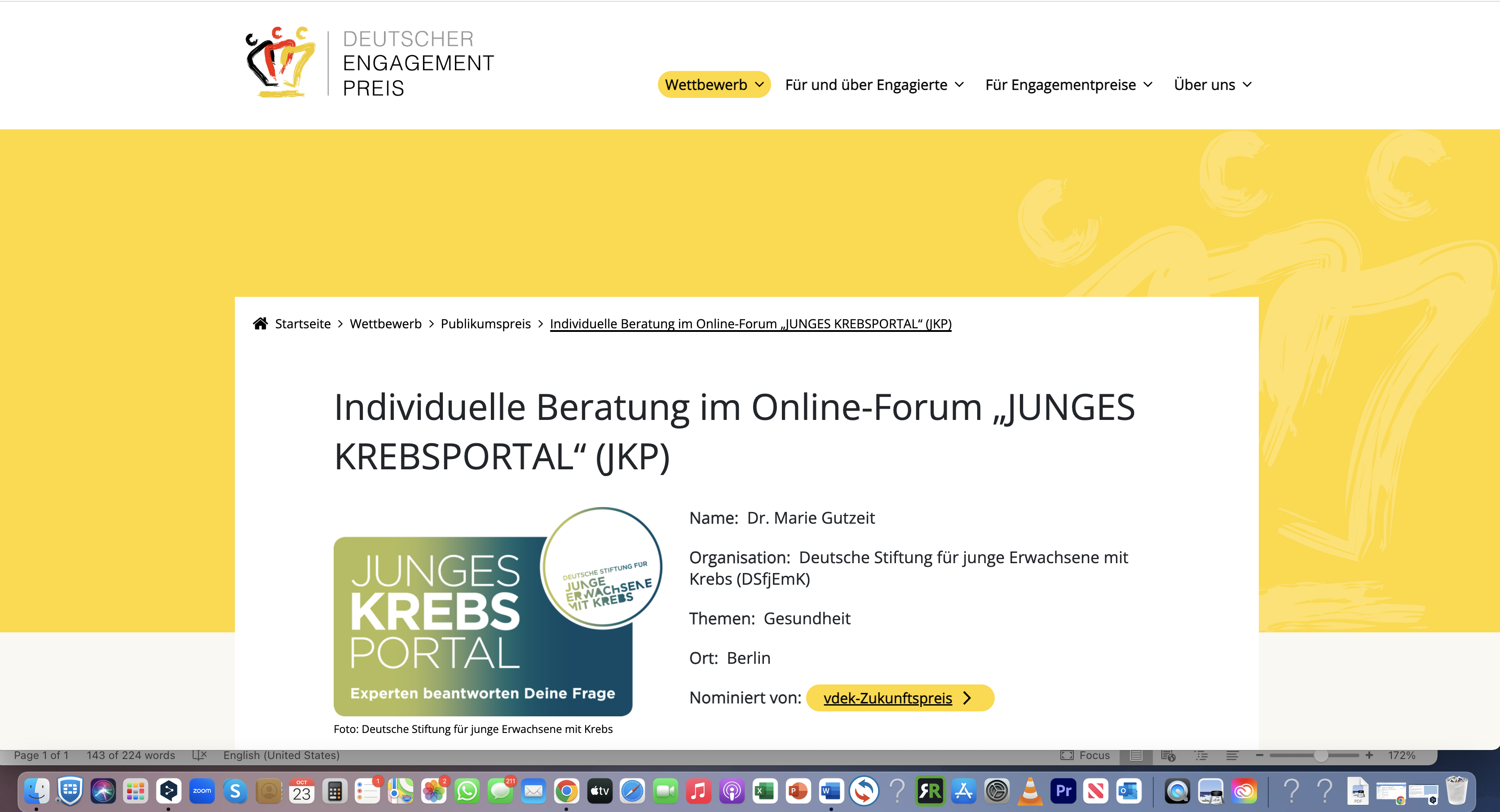Open Finder from the dock
This screenshot has height=812, width=1500.
37,790
